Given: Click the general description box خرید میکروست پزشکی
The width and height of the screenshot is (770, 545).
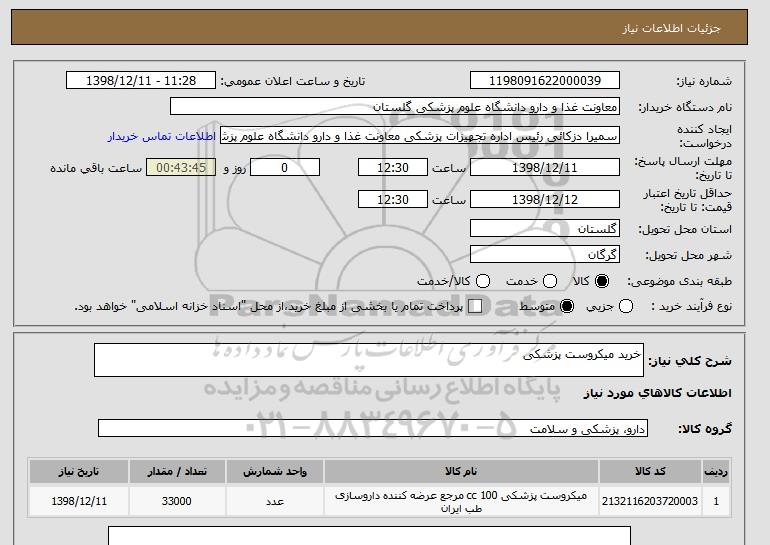Looking at the screenshot, I should [369, 360].
